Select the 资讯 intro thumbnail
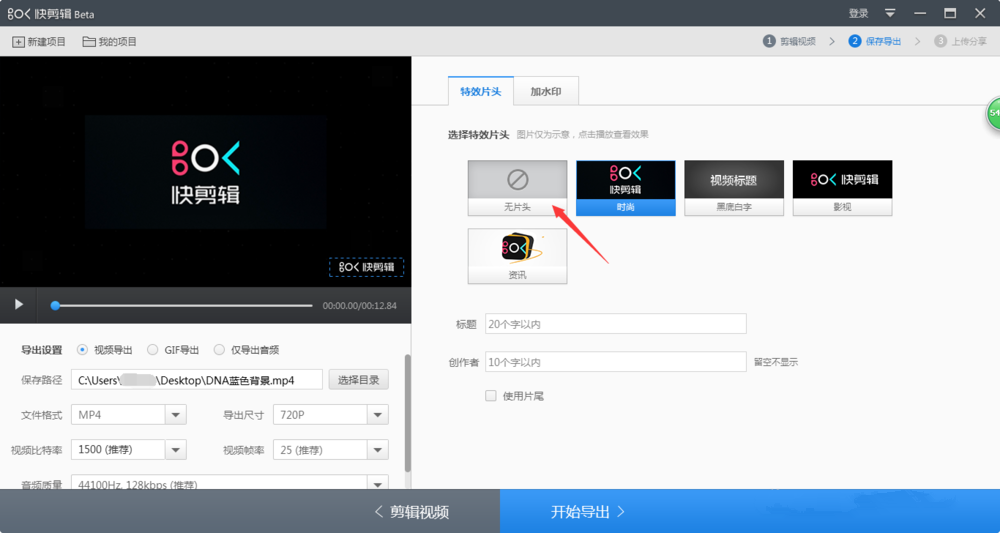 [x=517, y=256]
